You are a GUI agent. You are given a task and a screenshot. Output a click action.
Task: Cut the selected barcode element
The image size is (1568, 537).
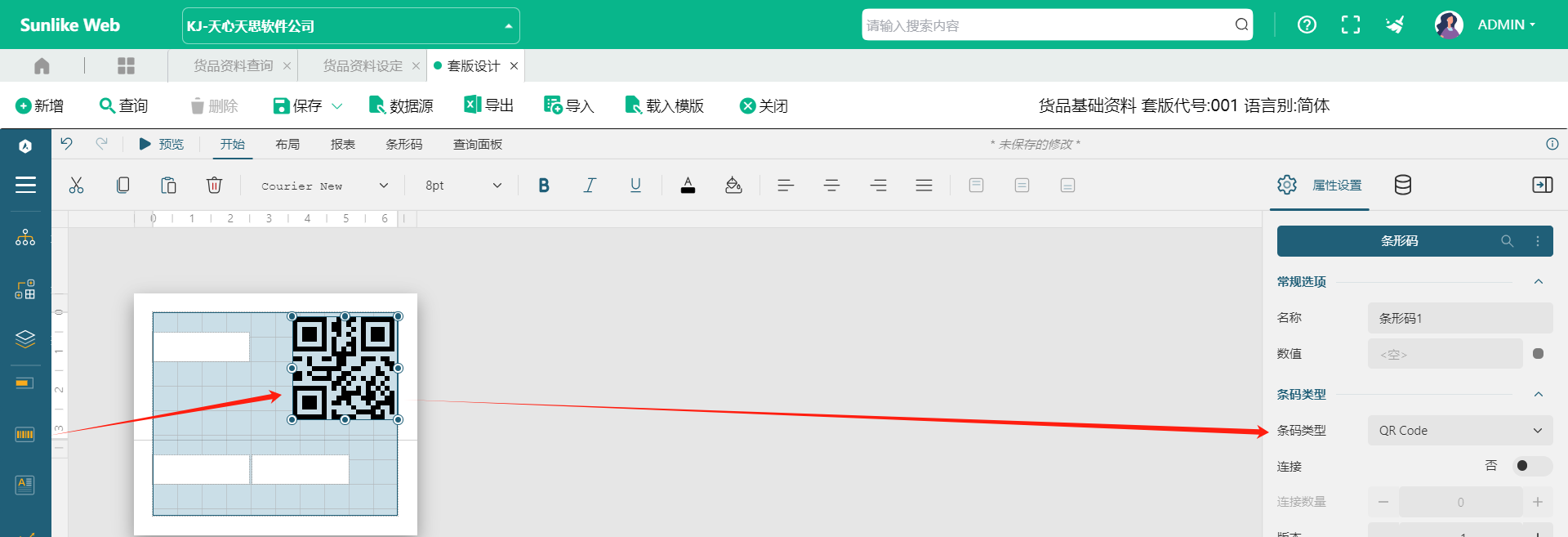click(x=77, y=186)
